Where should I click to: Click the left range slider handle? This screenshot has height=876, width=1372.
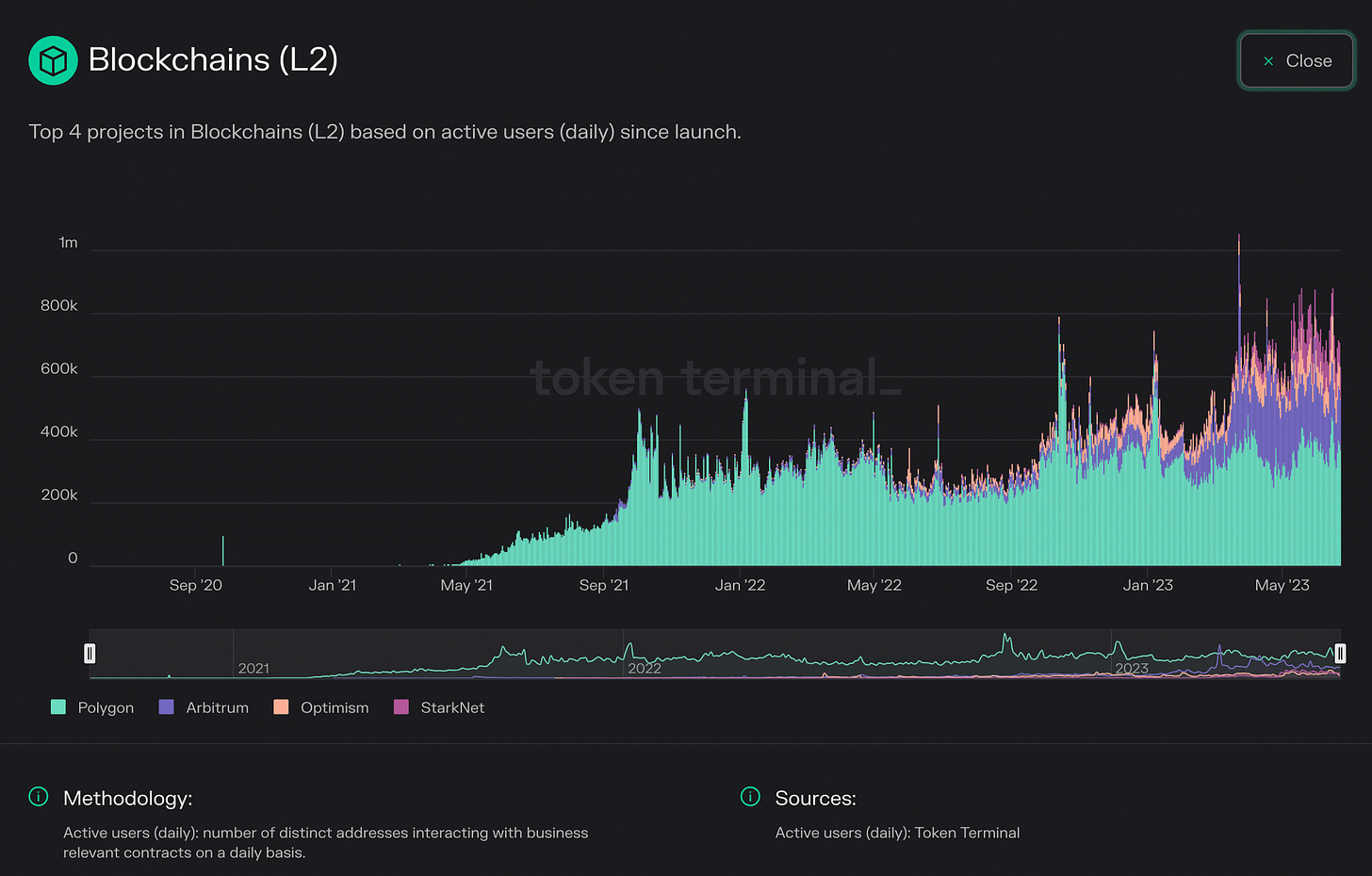click(x=90, y=653)
